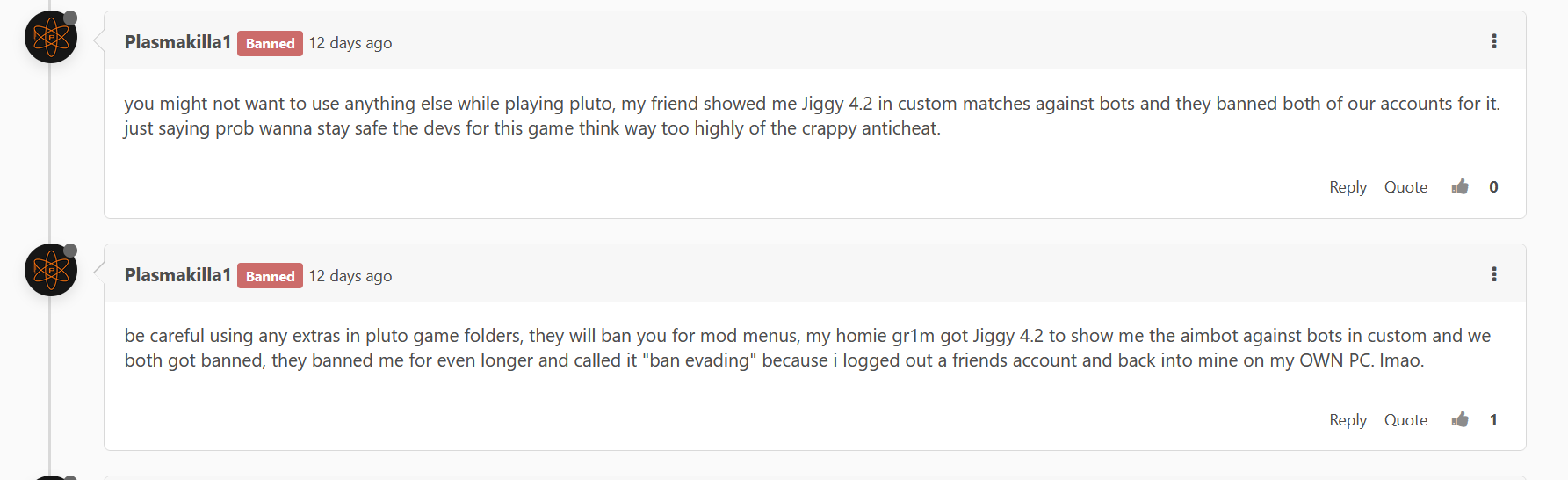Viewport: 1568px width, 480px height.
Task: Open Plasmakilla1 avatar on first post
Action: coord(51,37)
